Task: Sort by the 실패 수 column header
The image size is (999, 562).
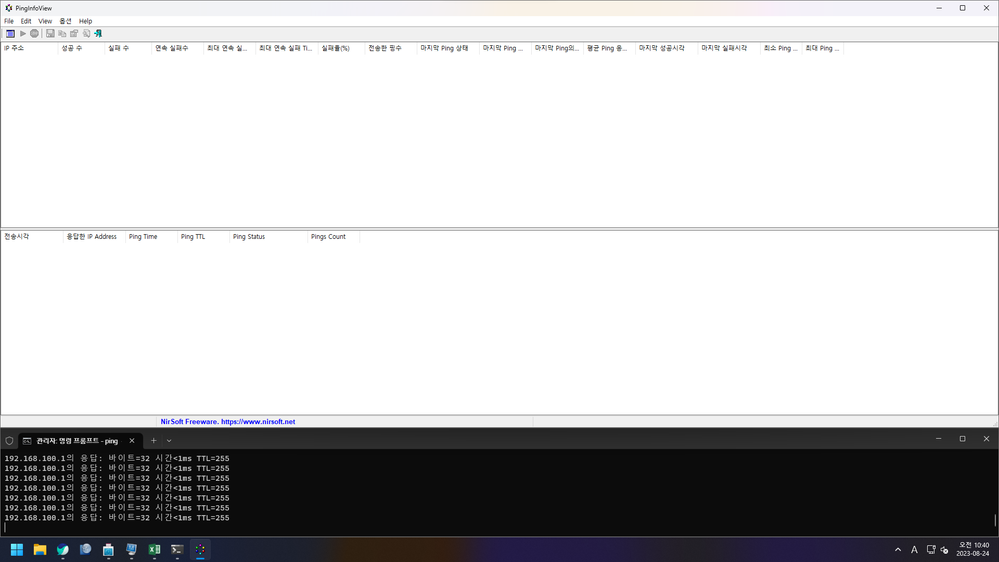Action: pos(128,48)
